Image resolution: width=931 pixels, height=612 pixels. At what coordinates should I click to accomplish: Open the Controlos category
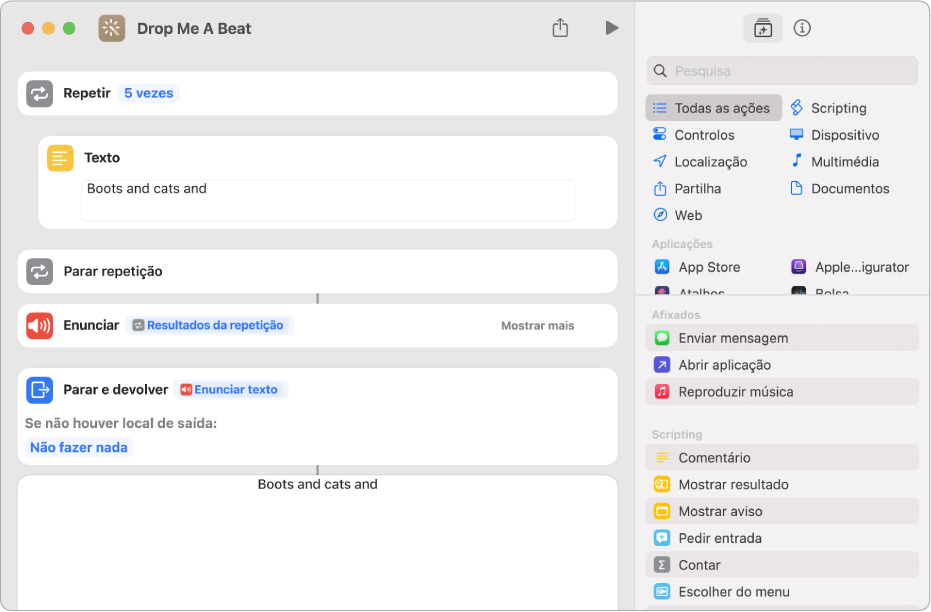[694, 135]
